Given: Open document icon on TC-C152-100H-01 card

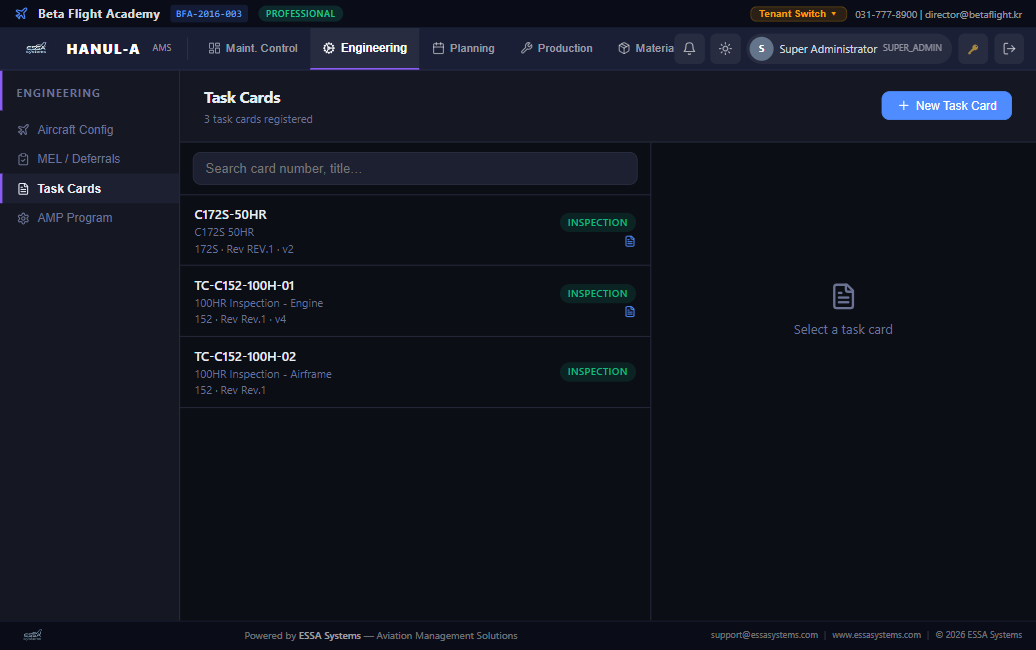Looking at the screenshot, I should 630,312.
